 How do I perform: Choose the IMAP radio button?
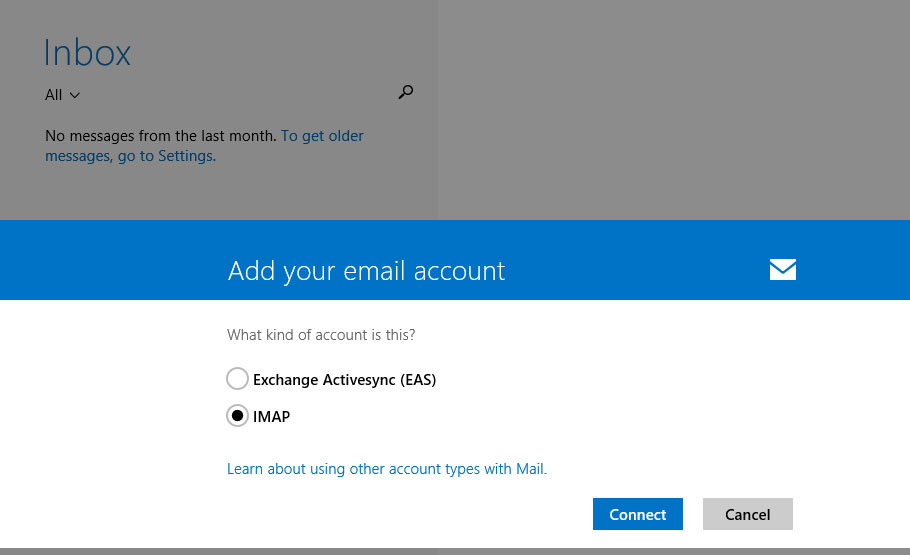click(237, 416)
